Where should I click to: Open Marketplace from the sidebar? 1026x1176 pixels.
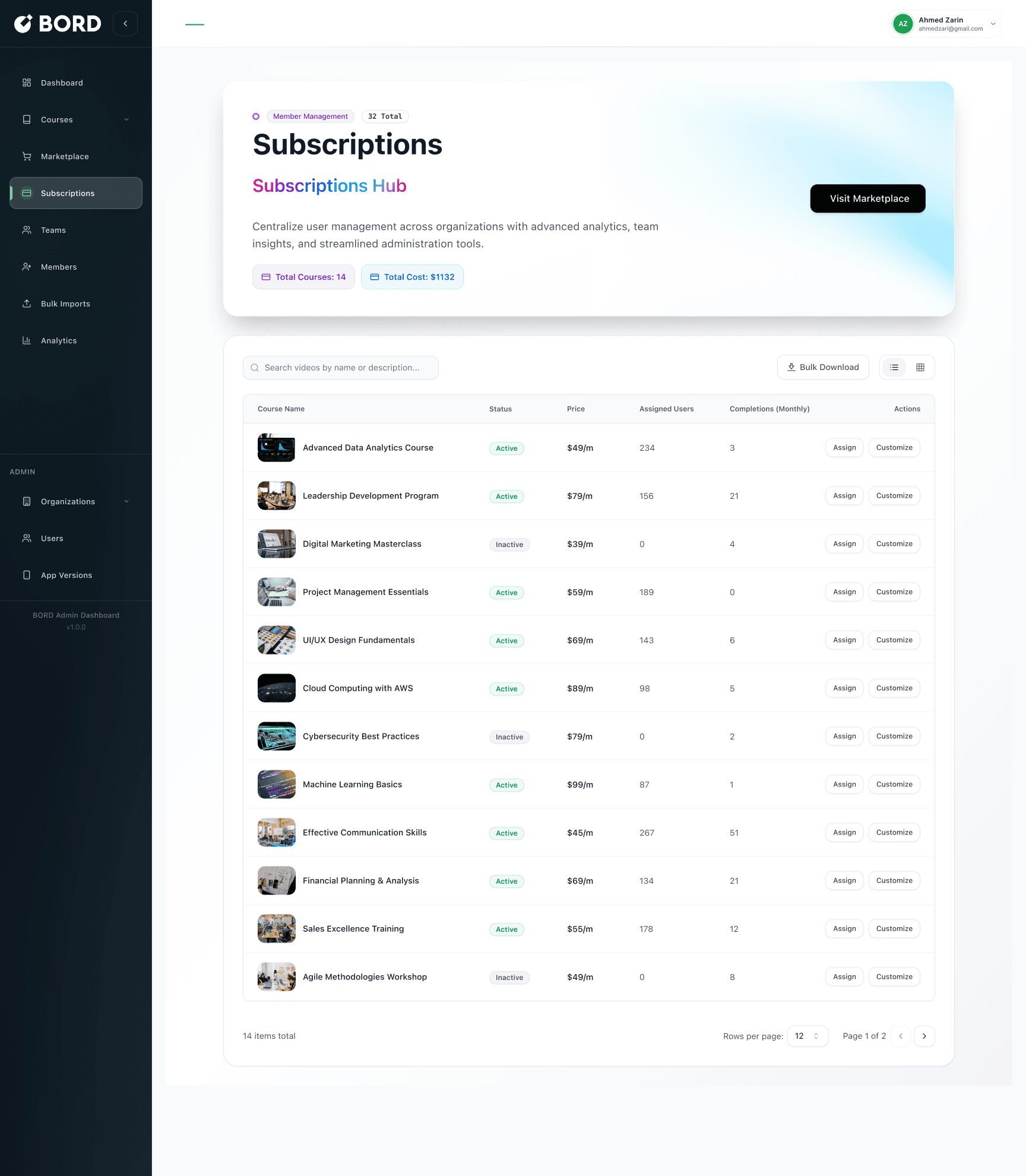click(x=76, y=156)
